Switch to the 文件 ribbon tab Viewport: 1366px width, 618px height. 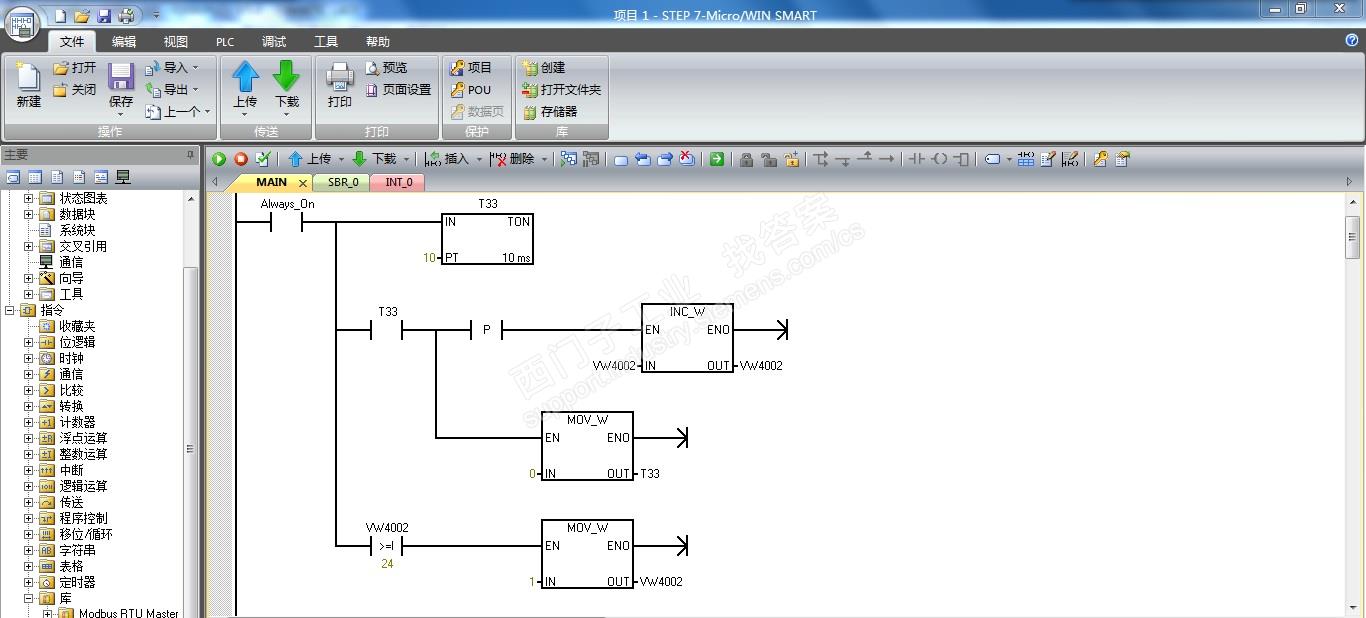[x=72, y=42]
